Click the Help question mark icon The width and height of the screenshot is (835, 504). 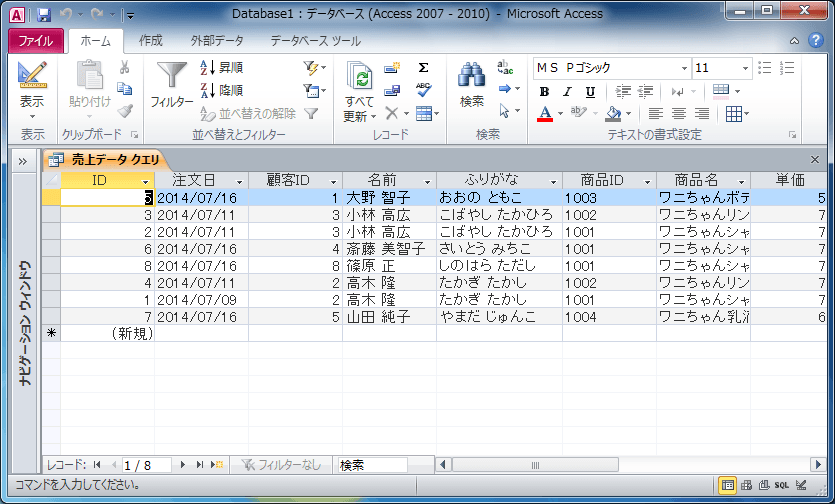[816, 40]
